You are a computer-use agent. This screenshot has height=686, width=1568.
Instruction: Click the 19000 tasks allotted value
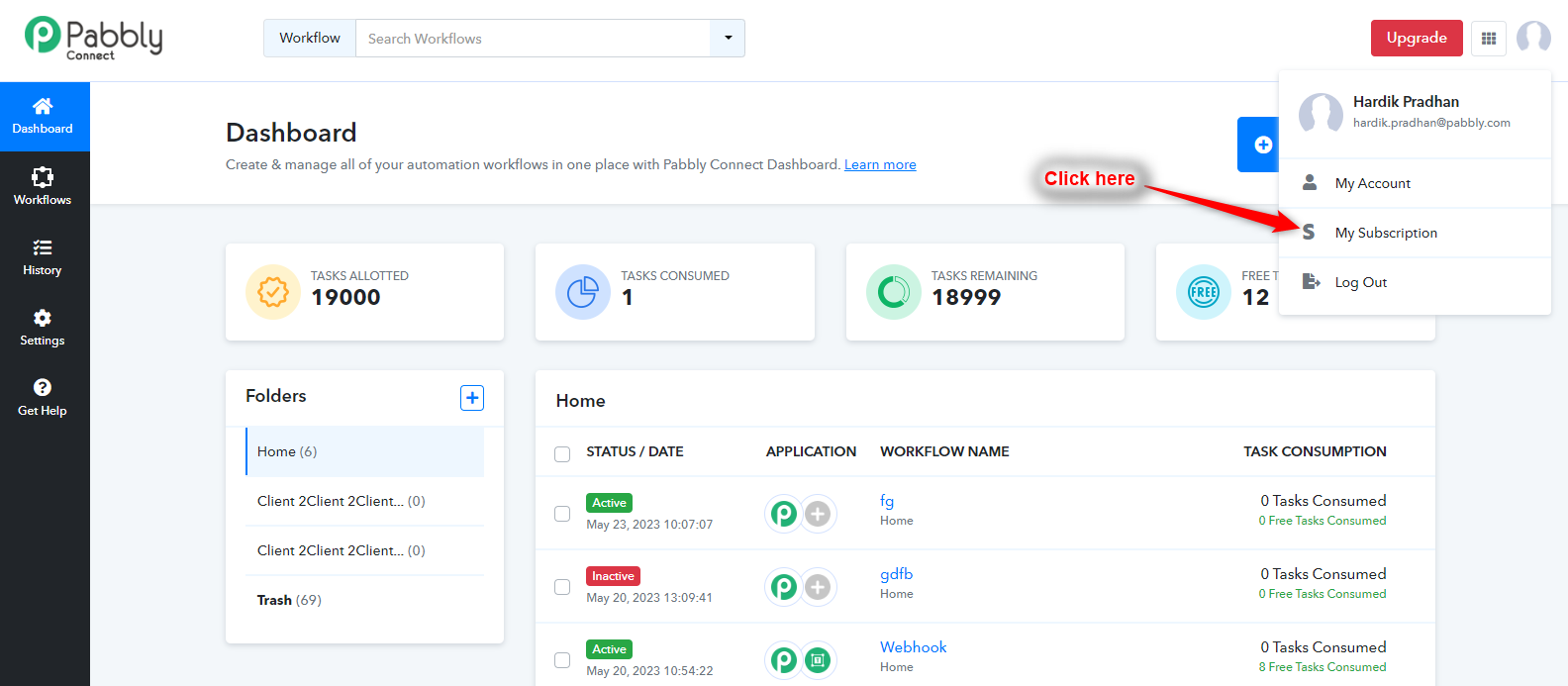[345, 297]
